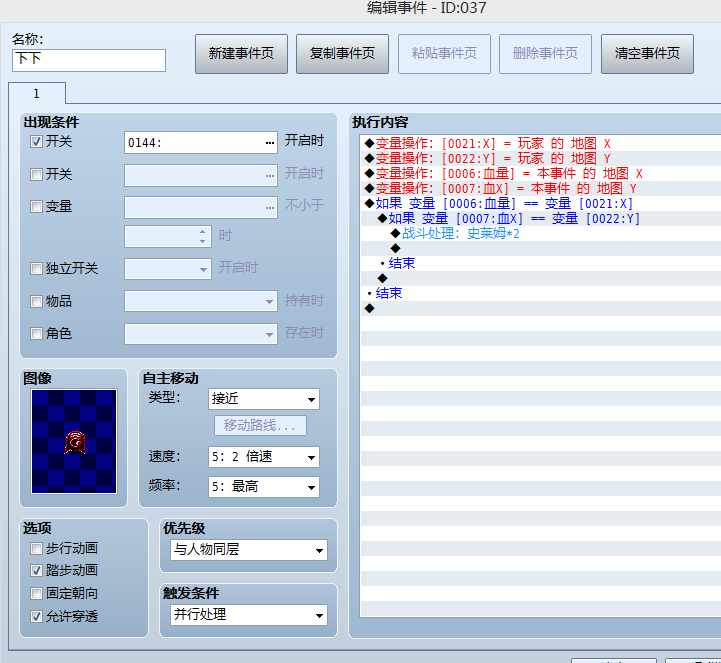Open ellipsis picker of second 开关 field

coord(270,176)
